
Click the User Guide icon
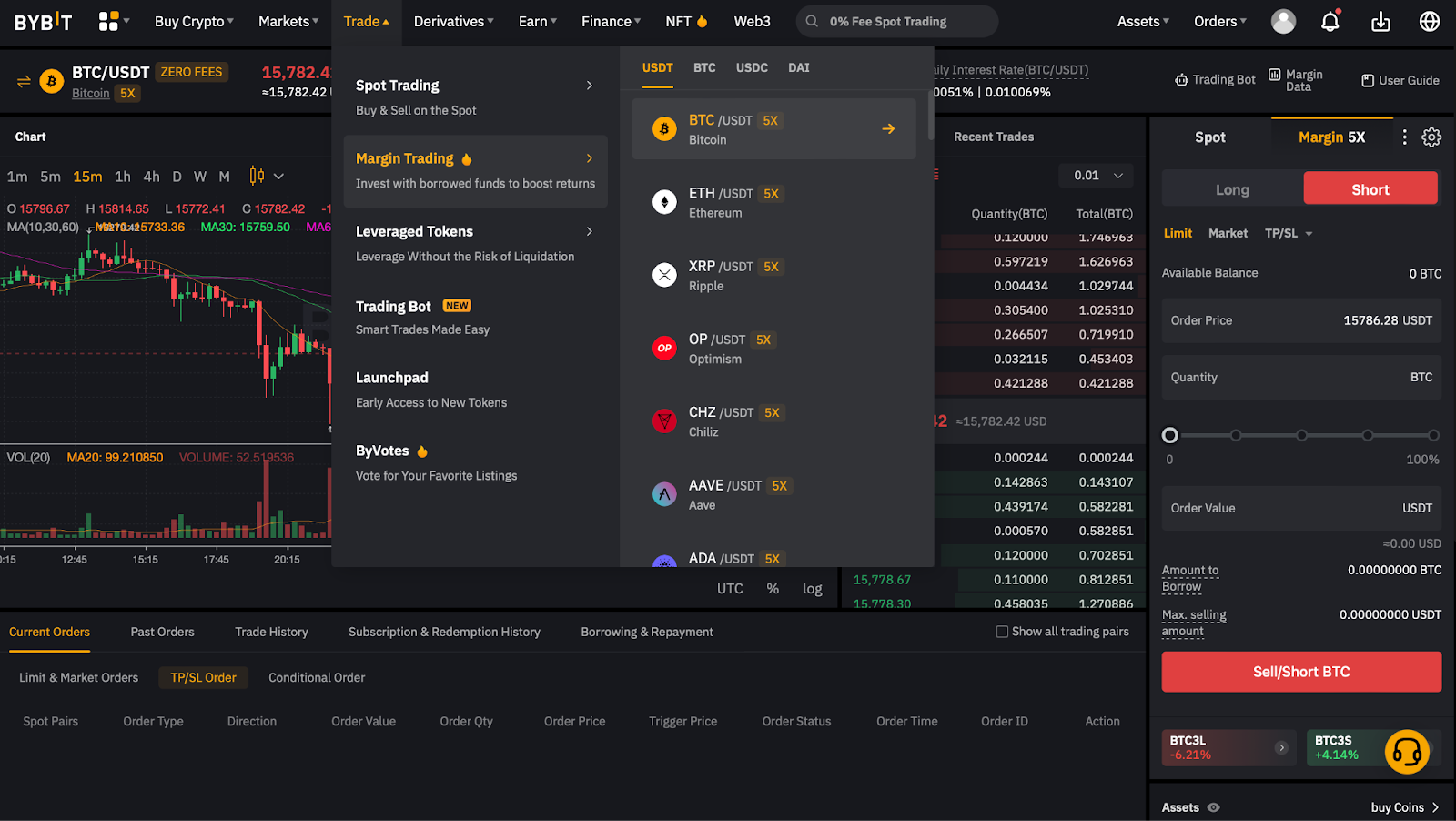coord(1368,80)
